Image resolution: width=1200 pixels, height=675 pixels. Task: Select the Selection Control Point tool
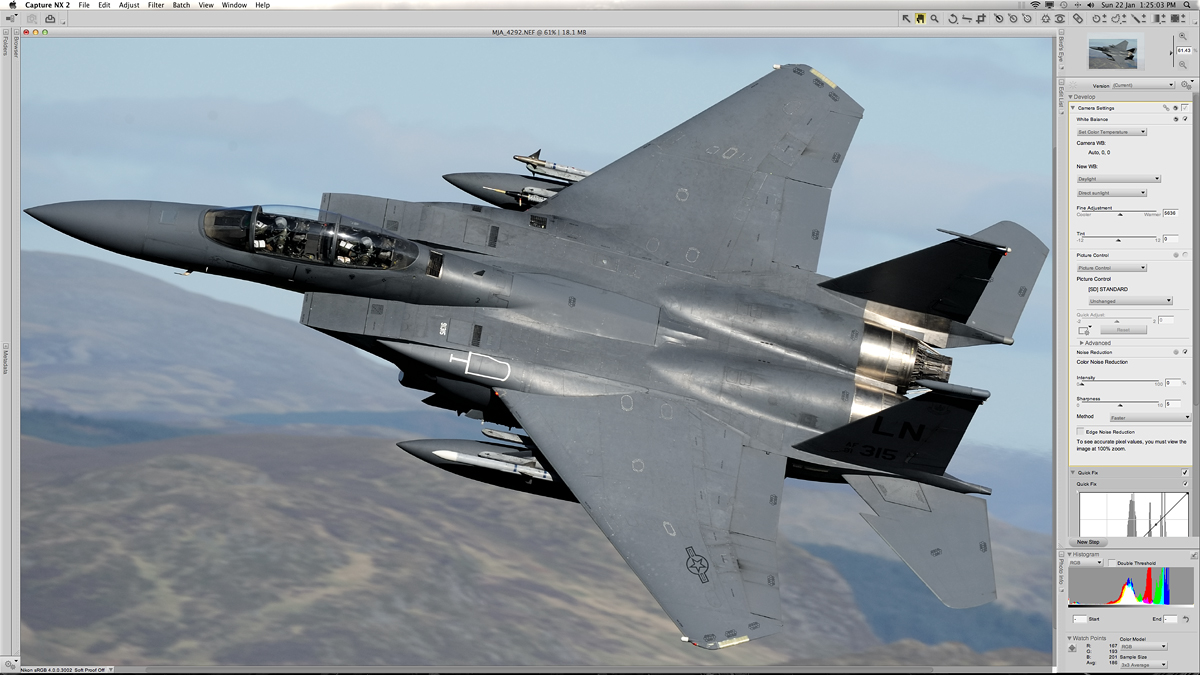point(1100,19)
